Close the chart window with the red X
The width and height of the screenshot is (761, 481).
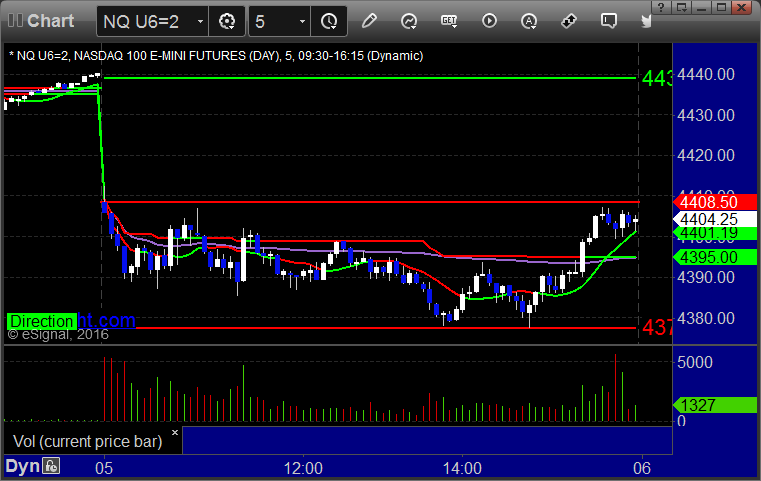742,7
